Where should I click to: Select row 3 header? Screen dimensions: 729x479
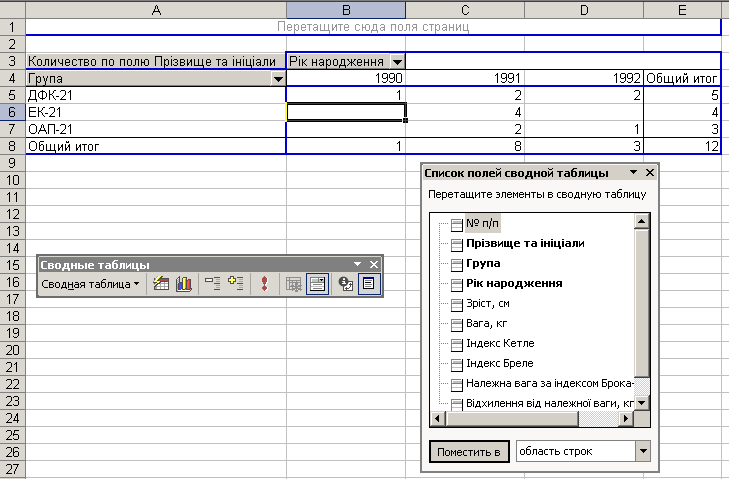click(12, 61)
